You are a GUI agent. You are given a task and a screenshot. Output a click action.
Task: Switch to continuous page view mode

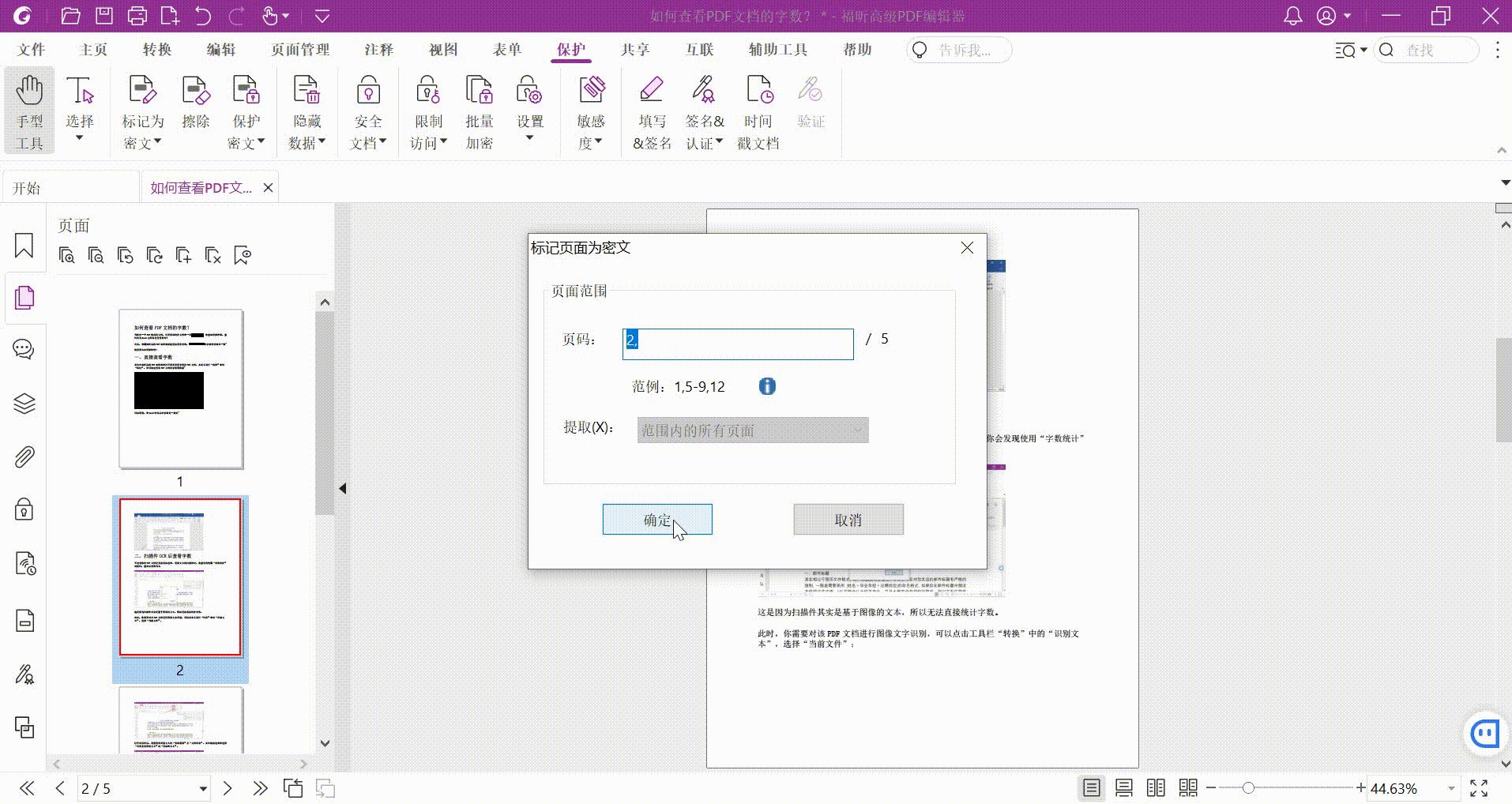[1123, 787]
